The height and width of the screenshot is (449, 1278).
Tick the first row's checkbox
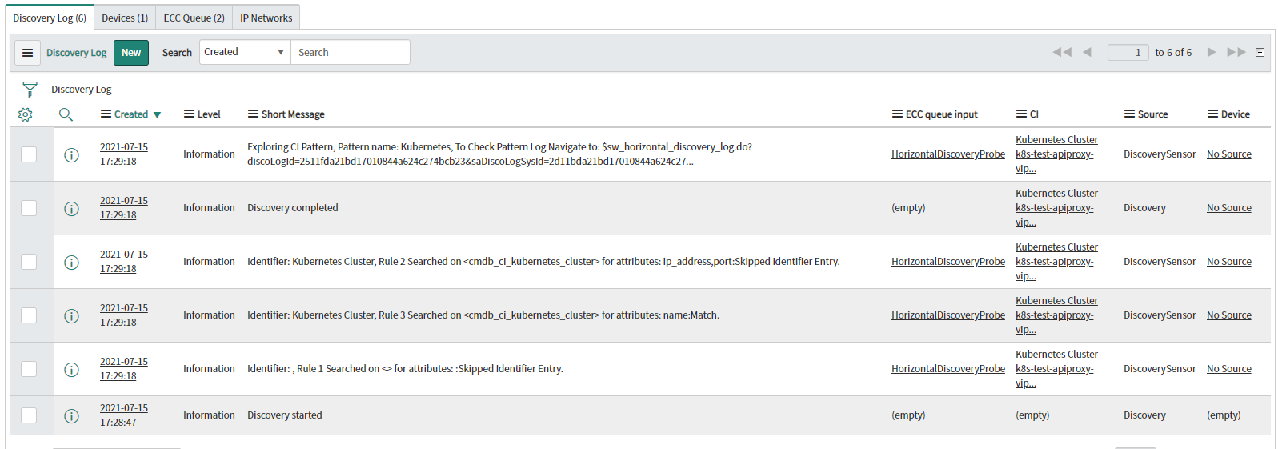point(29,154)
